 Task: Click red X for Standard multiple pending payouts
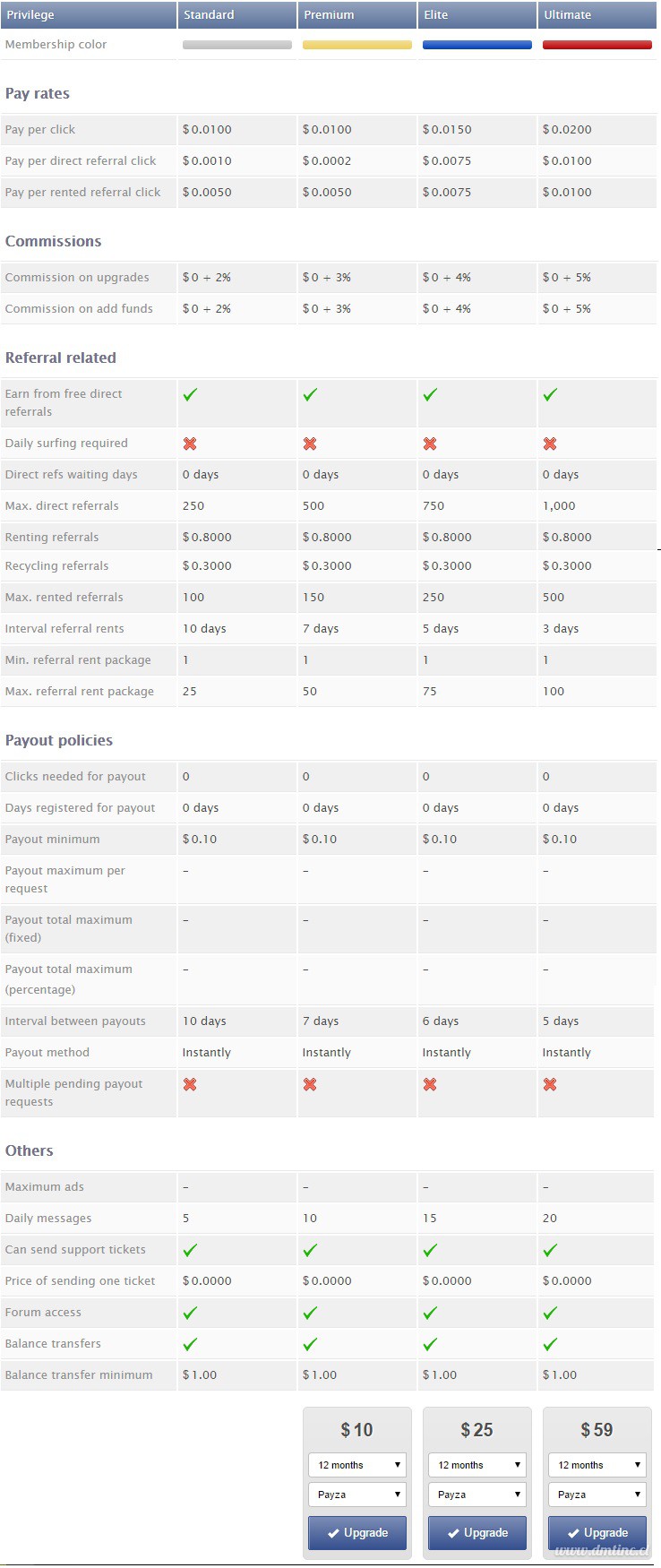tap(190, 1084)
